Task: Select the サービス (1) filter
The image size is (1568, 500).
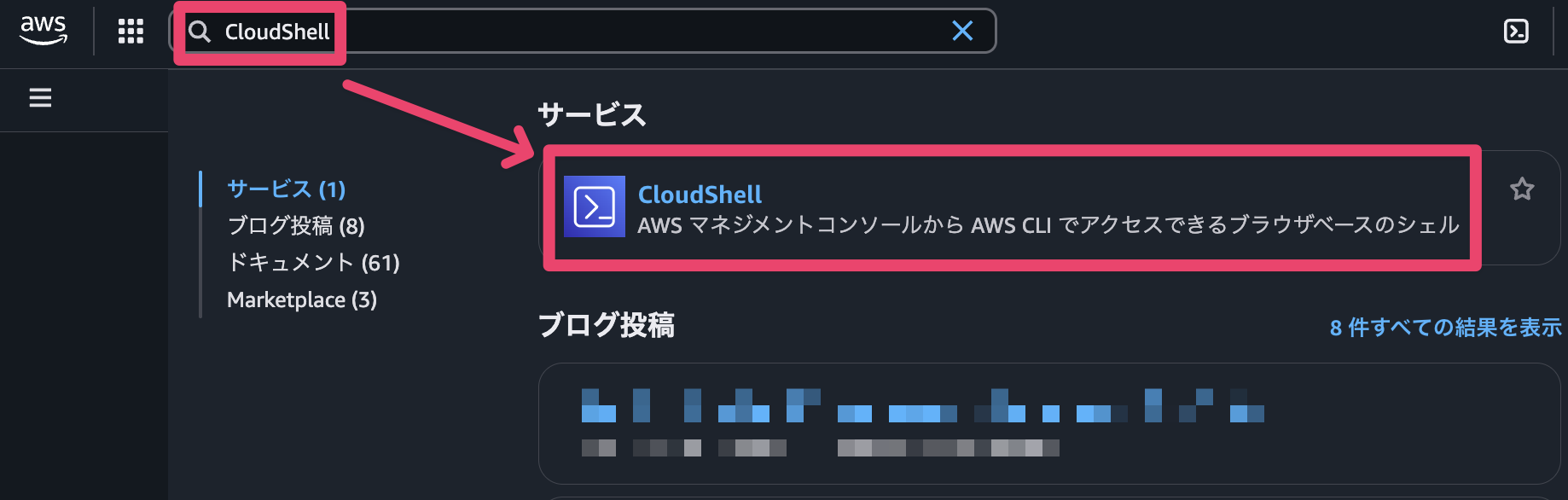Action: pyautogui.click(x=286, y=189)
